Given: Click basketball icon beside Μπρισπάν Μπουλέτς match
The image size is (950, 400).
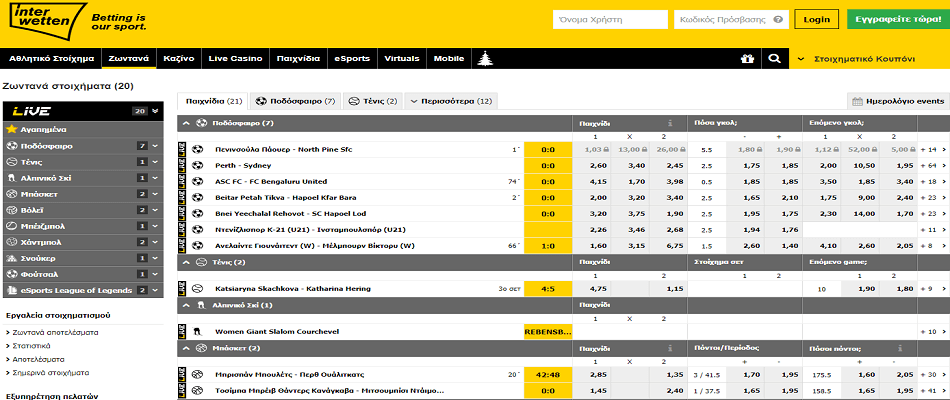Looking at the screenshot, I should click(x=197, y=375).
